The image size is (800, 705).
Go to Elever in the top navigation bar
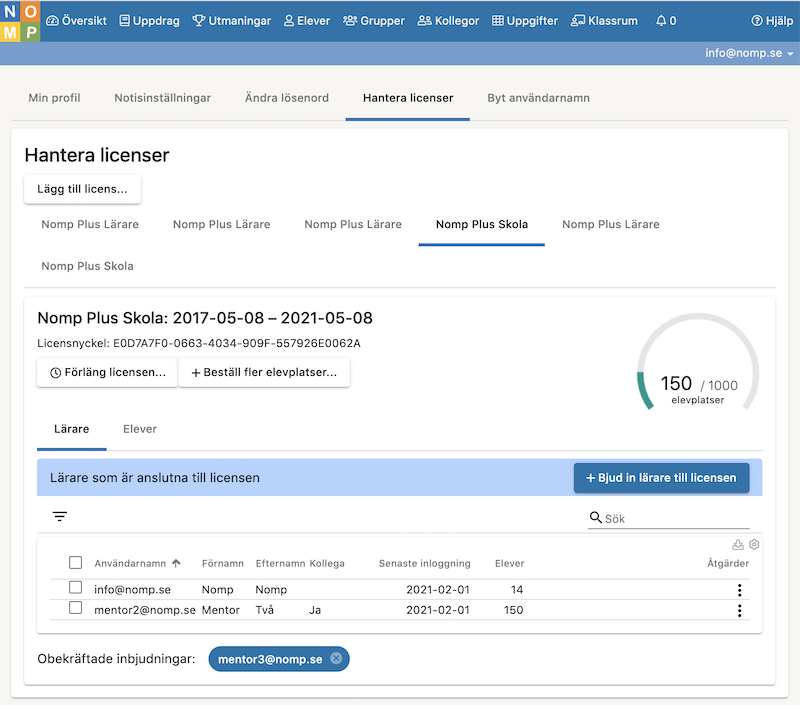[307, 21]
